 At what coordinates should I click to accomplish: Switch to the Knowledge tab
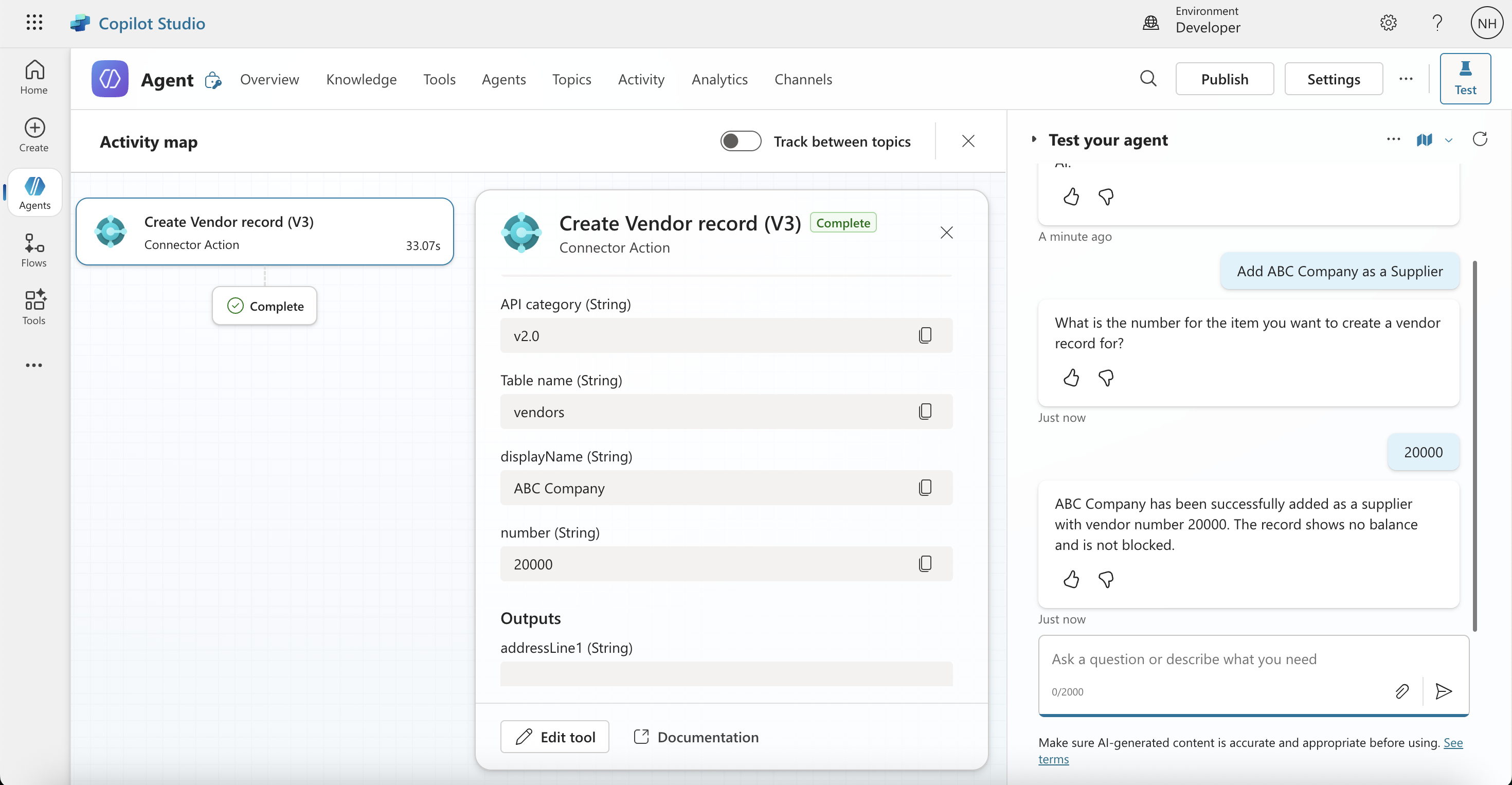pyautogui.click(x=361, y=79)
